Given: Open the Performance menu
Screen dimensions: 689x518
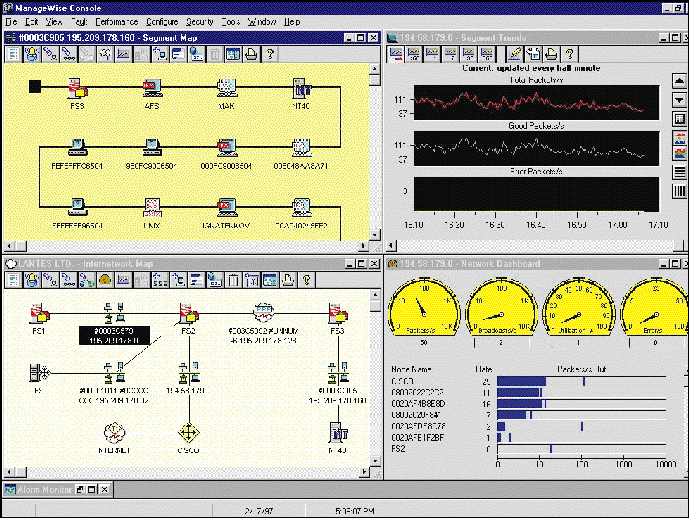Looking at the screenshot, I should (x=116, y=22).
